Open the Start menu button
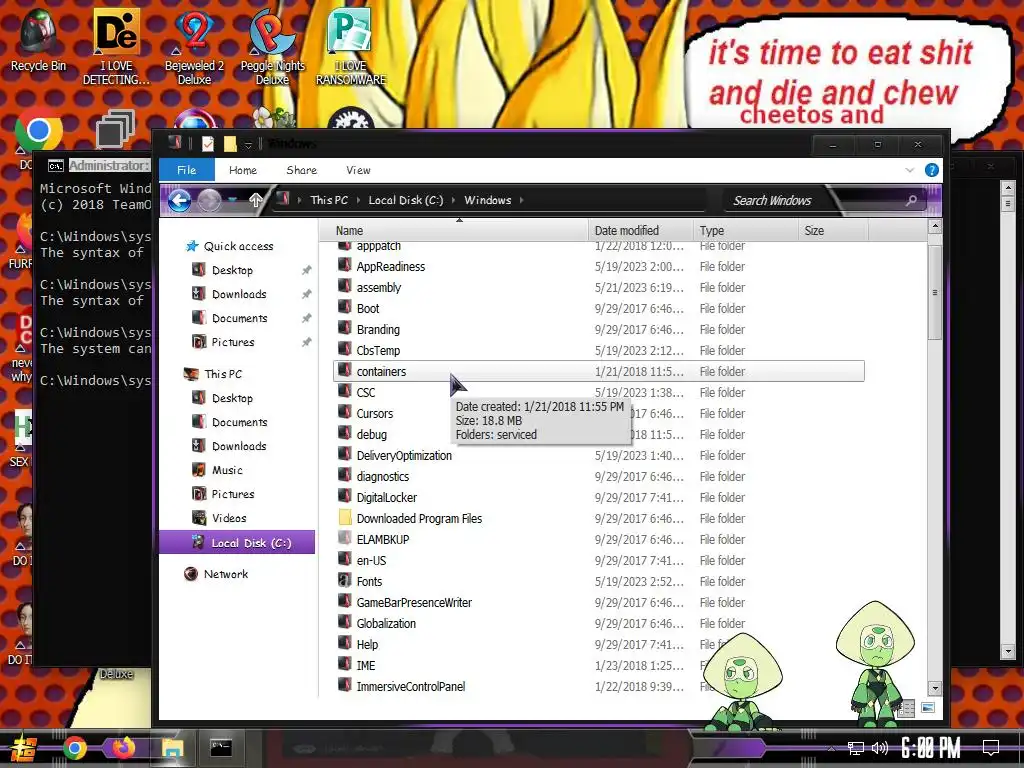The width and height of the screenshot is (1024, 768). [22, 748]
